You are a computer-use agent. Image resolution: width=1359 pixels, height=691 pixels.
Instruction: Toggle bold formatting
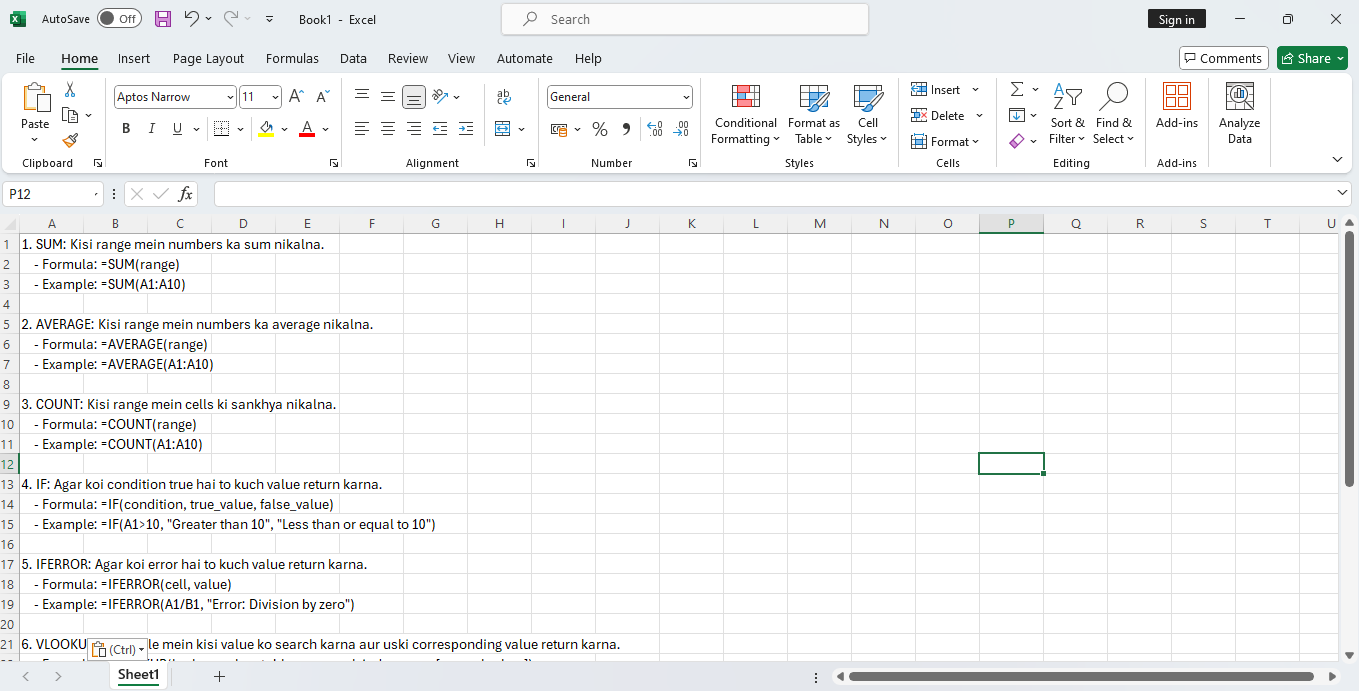point(125,129)
